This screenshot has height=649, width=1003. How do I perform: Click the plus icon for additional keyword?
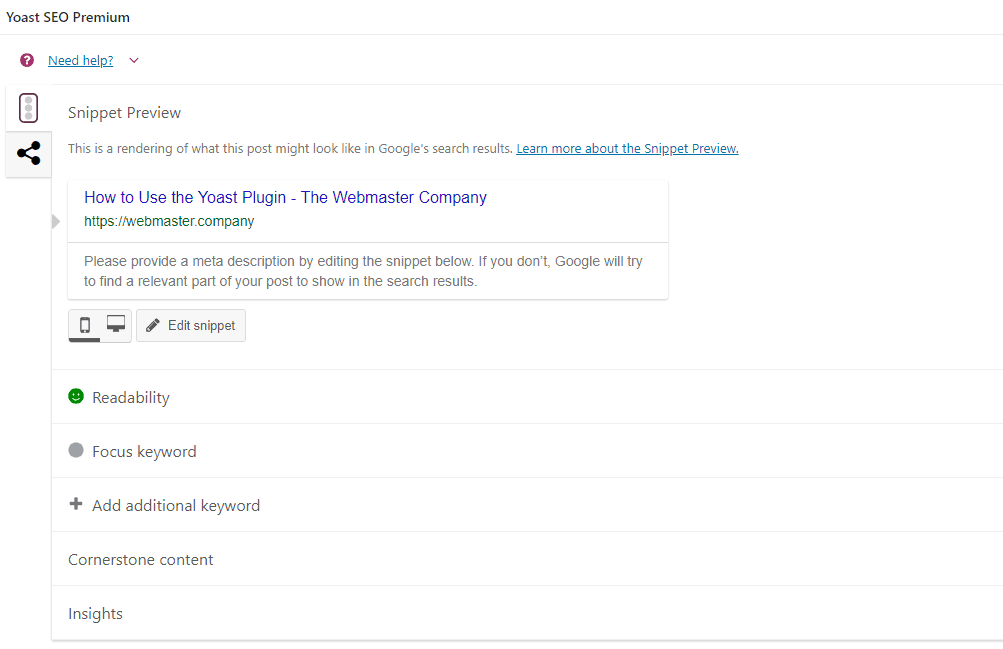76,504
